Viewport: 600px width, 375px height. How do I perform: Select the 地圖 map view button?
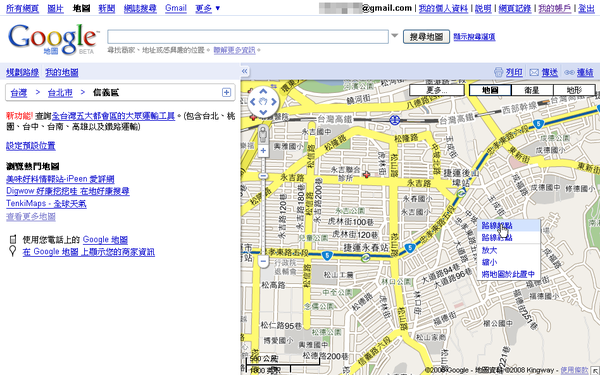point(490,90)
